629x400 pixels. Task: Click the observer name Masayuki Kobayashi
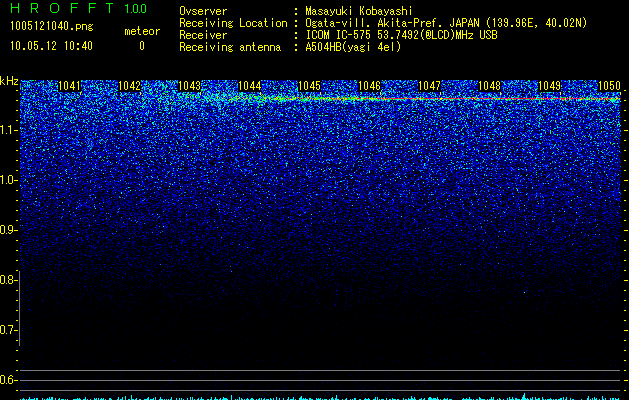[359, 11]
